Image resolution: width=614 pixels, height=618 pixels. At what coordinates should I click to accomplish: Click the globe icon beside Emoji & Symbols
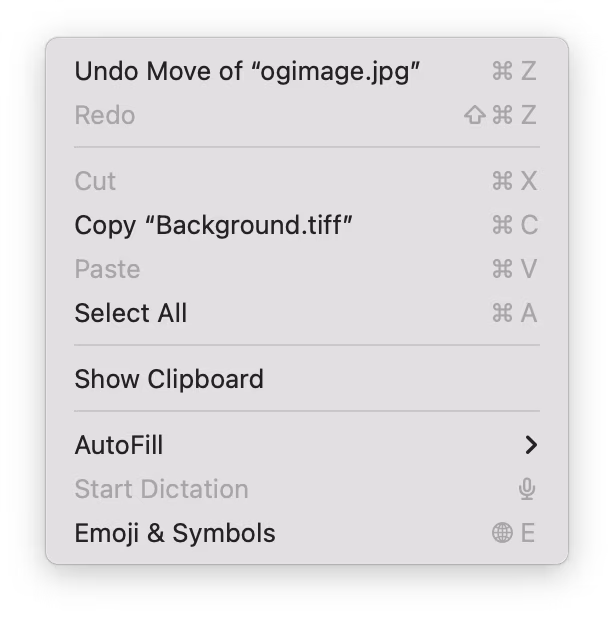pos(502,533)
